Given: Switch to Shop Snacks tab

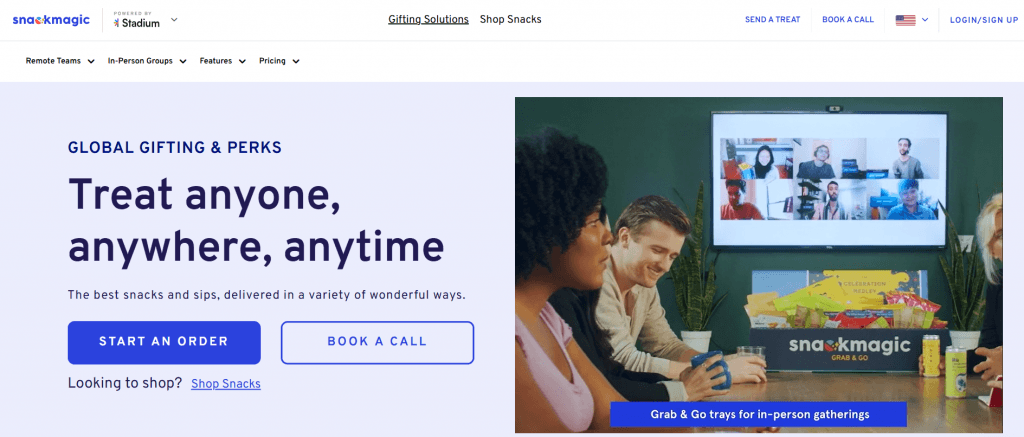Looking at the screenshot, I should (511, 20).
